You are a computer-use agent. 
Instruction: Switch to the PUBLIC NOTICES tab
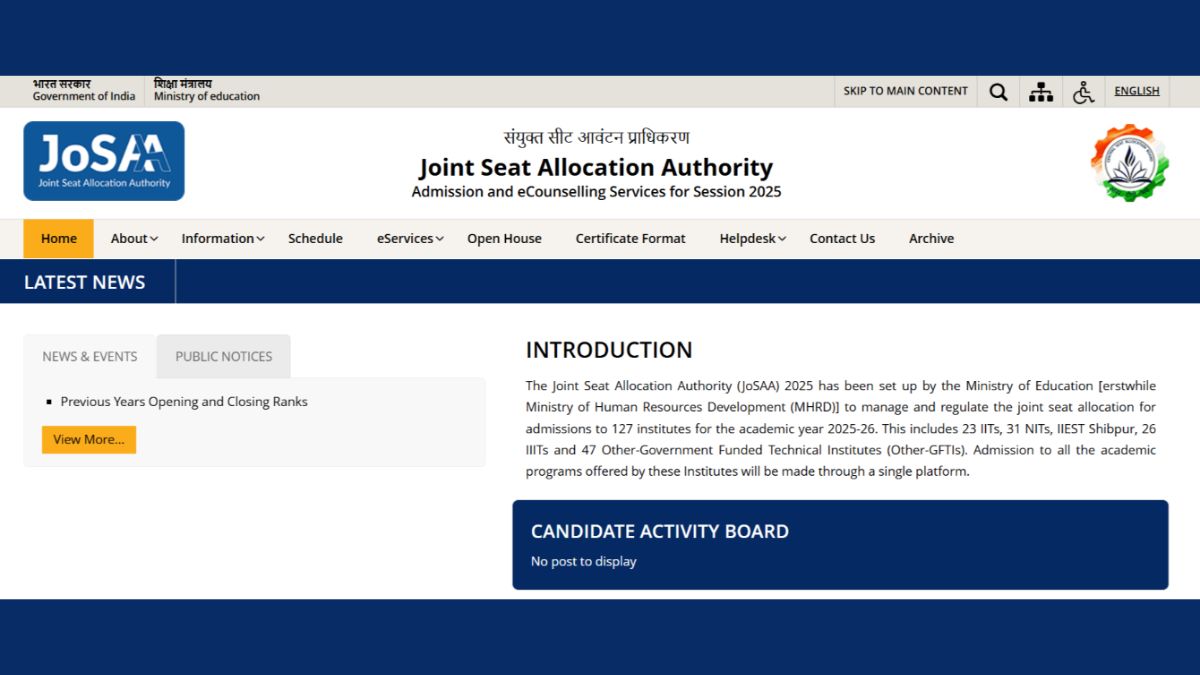pyautogui.click(x=223, y=356)
